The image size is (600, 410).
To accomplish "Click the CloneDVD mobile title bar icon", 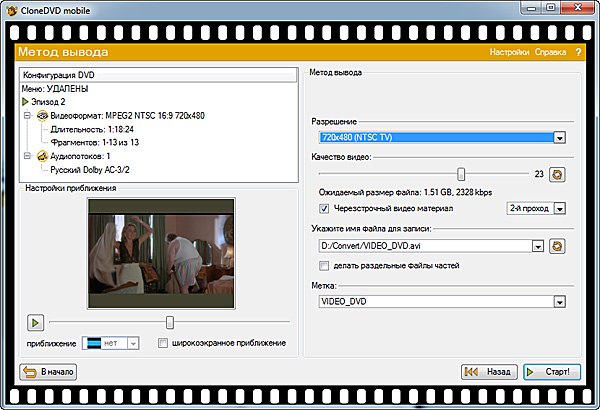I will point(9,8).
